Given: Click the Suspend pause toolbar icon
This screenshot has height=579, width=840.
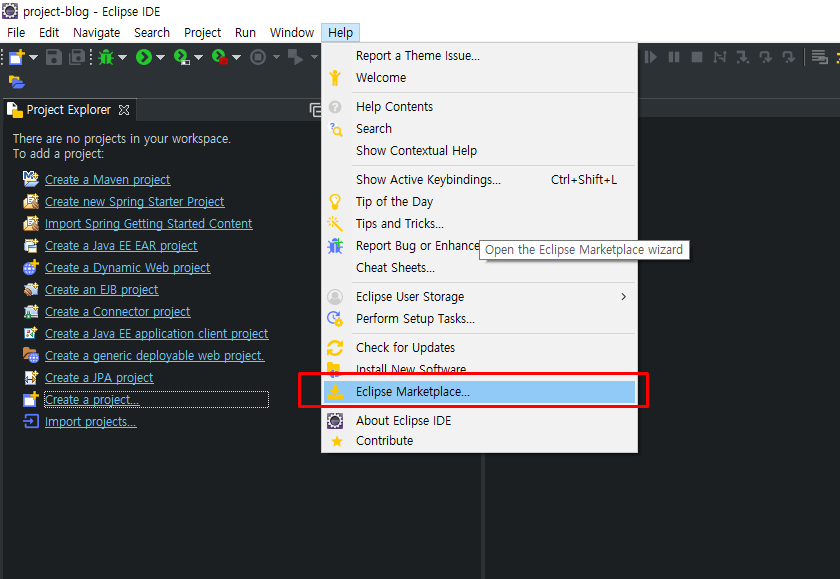Looking at the screenshot, I should tap(674, 57).
